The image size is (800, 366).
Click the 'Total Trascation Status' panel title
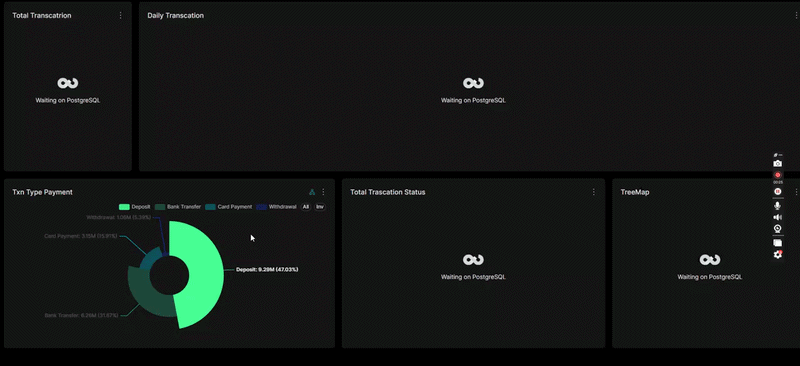click(388, 192)
